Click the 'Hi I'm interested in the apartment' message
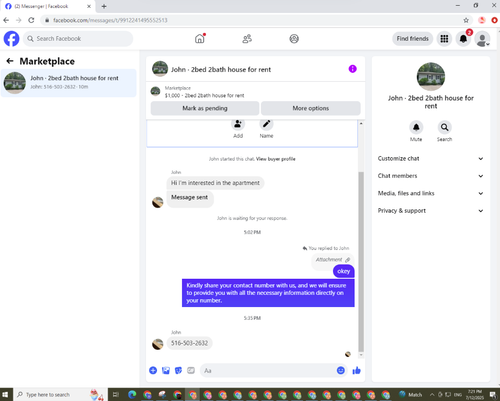Viewport: 500px width, 401px height. (215, 183)
